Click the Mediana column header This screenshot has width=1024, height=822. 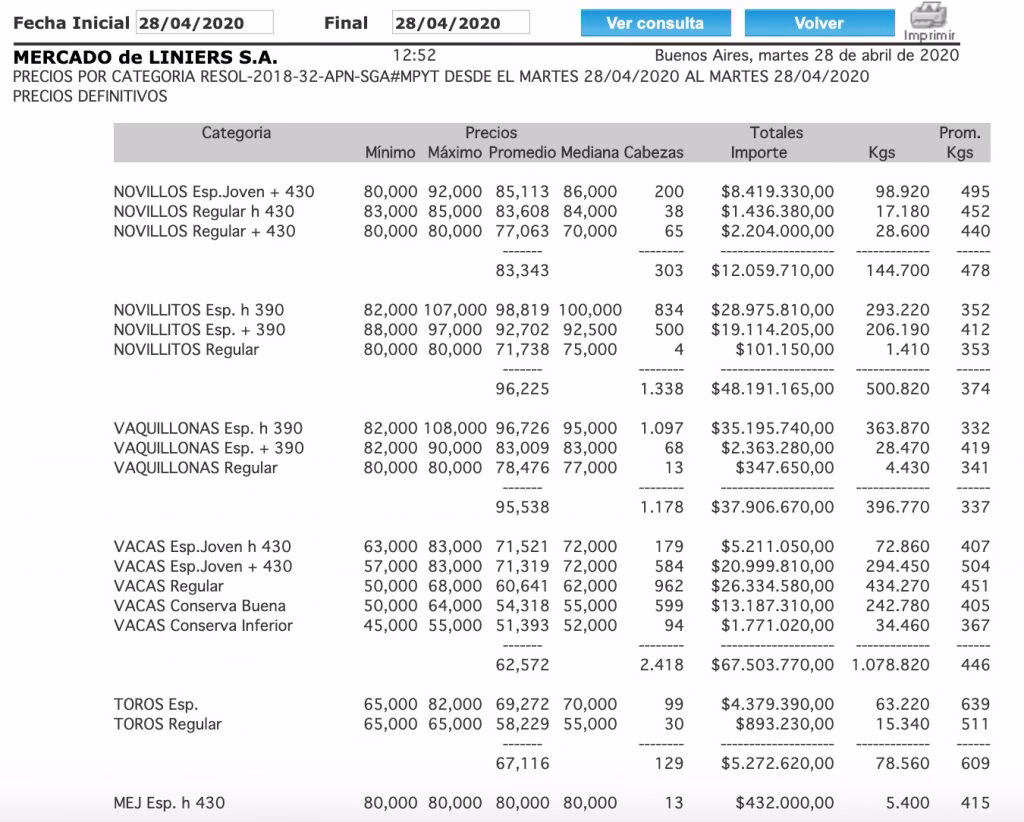pyautogui.click(x=584, y=152)
